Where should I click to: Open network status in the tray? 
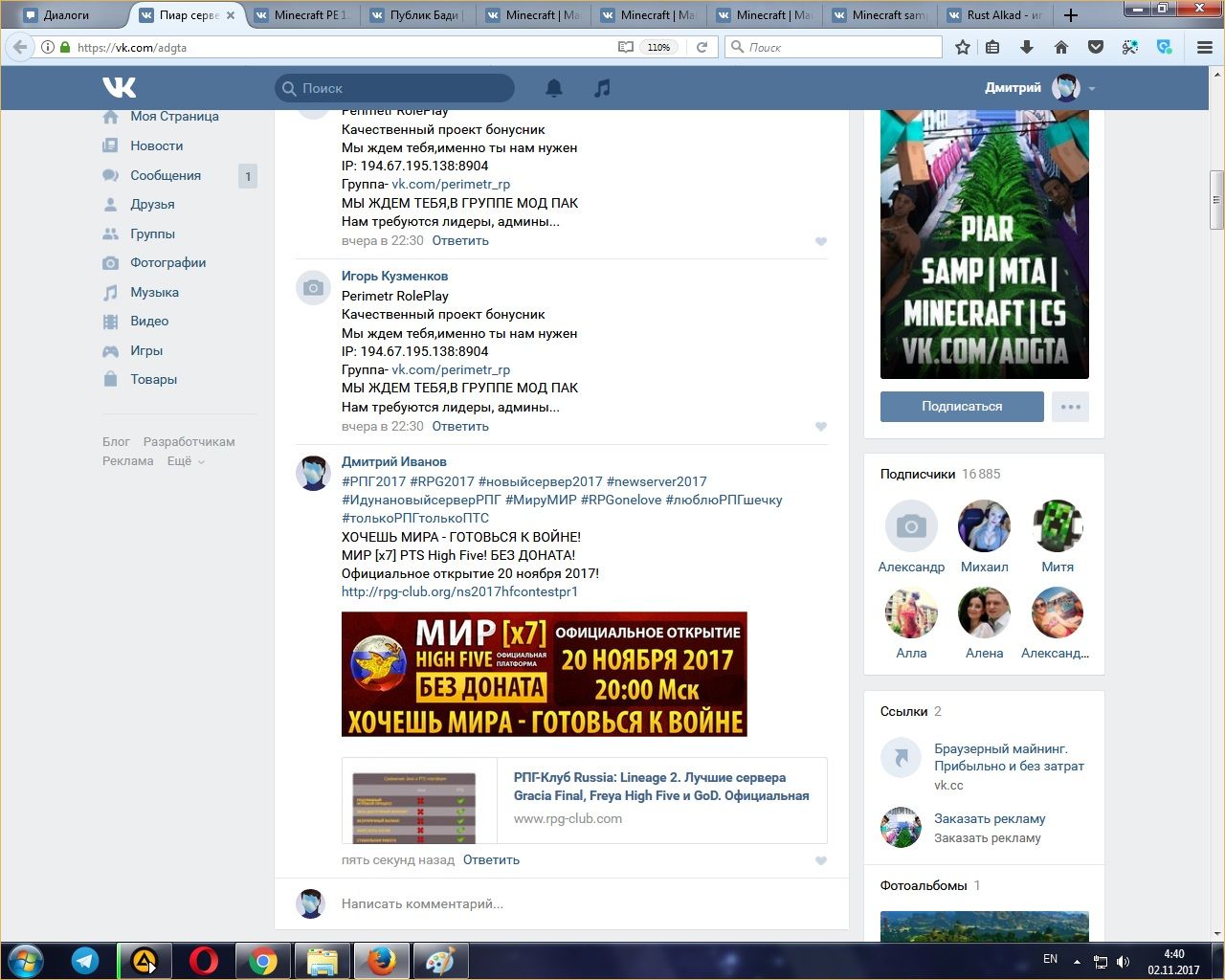click(x=1101, y=961)
